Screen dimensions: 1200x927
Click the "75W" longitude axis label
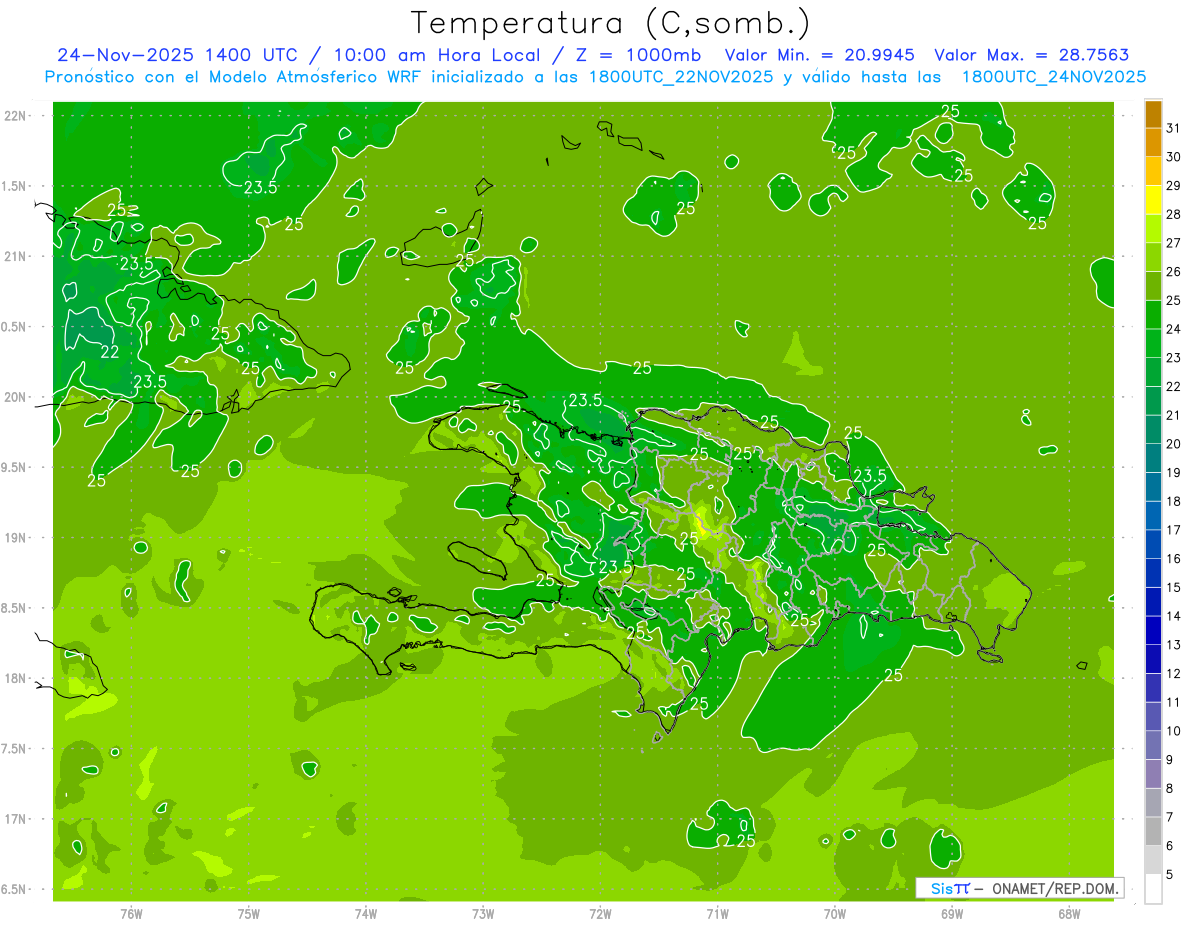coord(249,914)
